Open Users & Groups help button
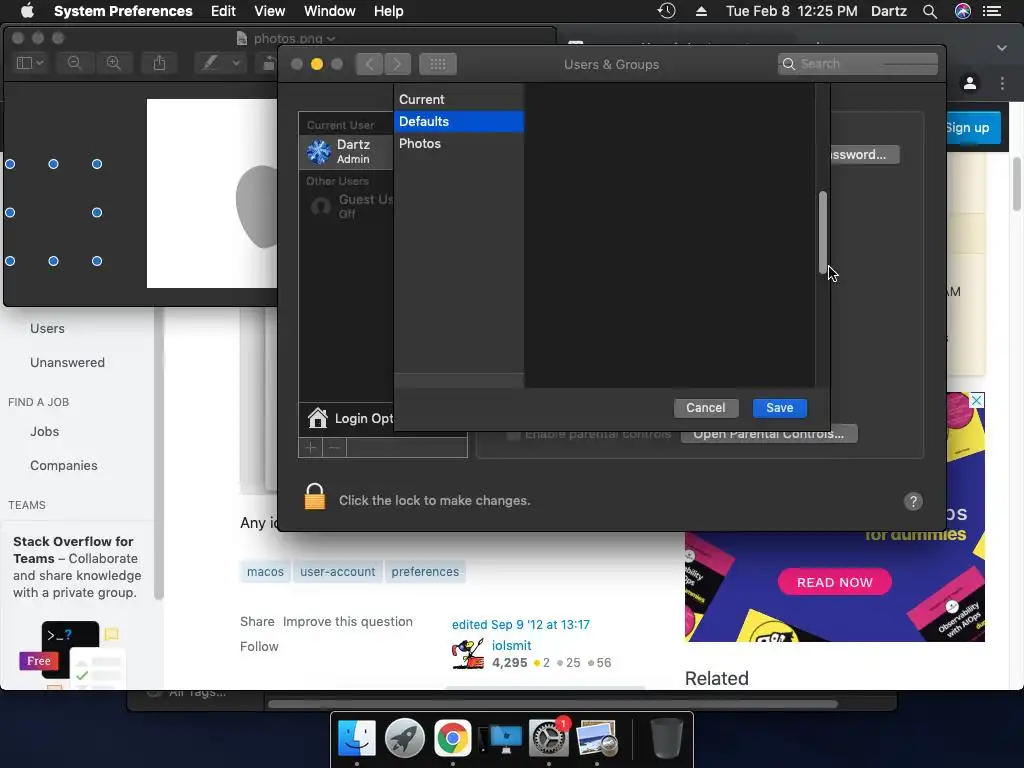This screenshot has width=1024, height=768. (913, 501)
